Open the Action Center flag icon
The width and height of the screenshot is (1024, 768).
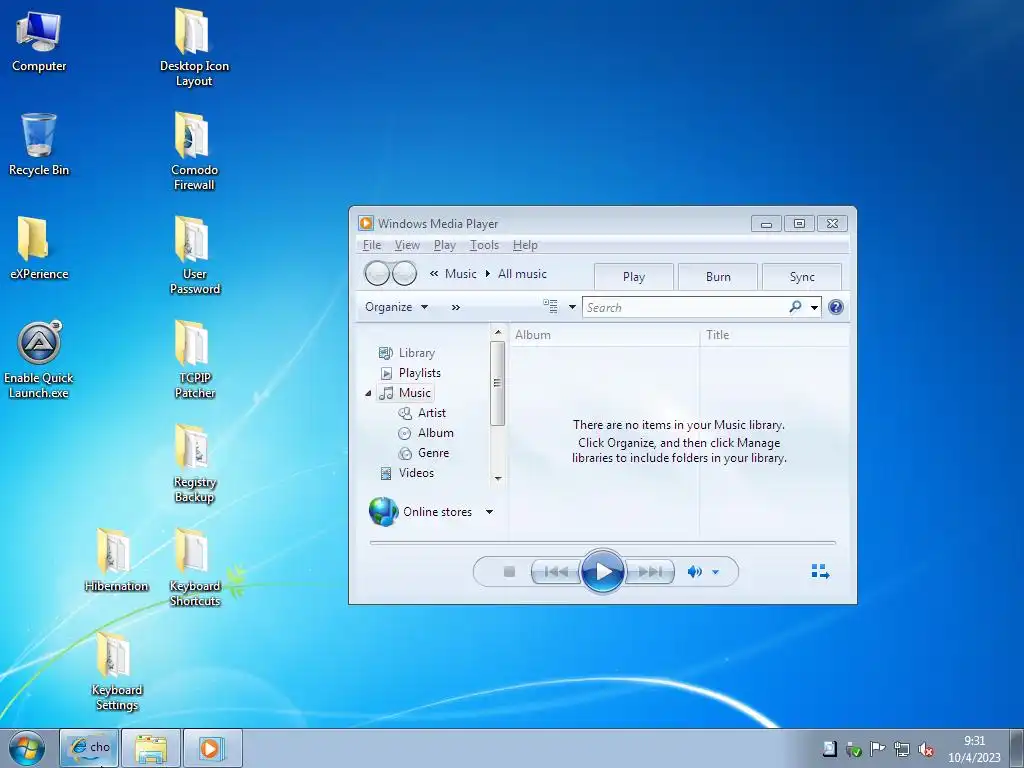coord(877,749)
